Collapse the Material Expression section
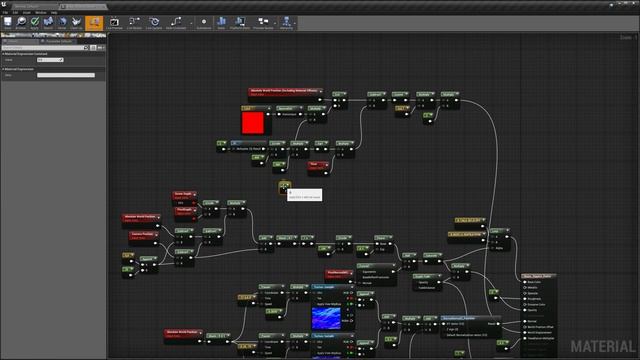Screen dimensions: 640x360 click(3, 69)
